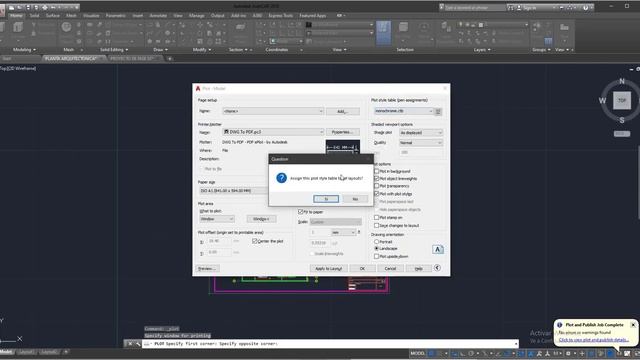640x360 pixels.
Task: Expand the Draw ribbon panel
Action: coord(160,50)
